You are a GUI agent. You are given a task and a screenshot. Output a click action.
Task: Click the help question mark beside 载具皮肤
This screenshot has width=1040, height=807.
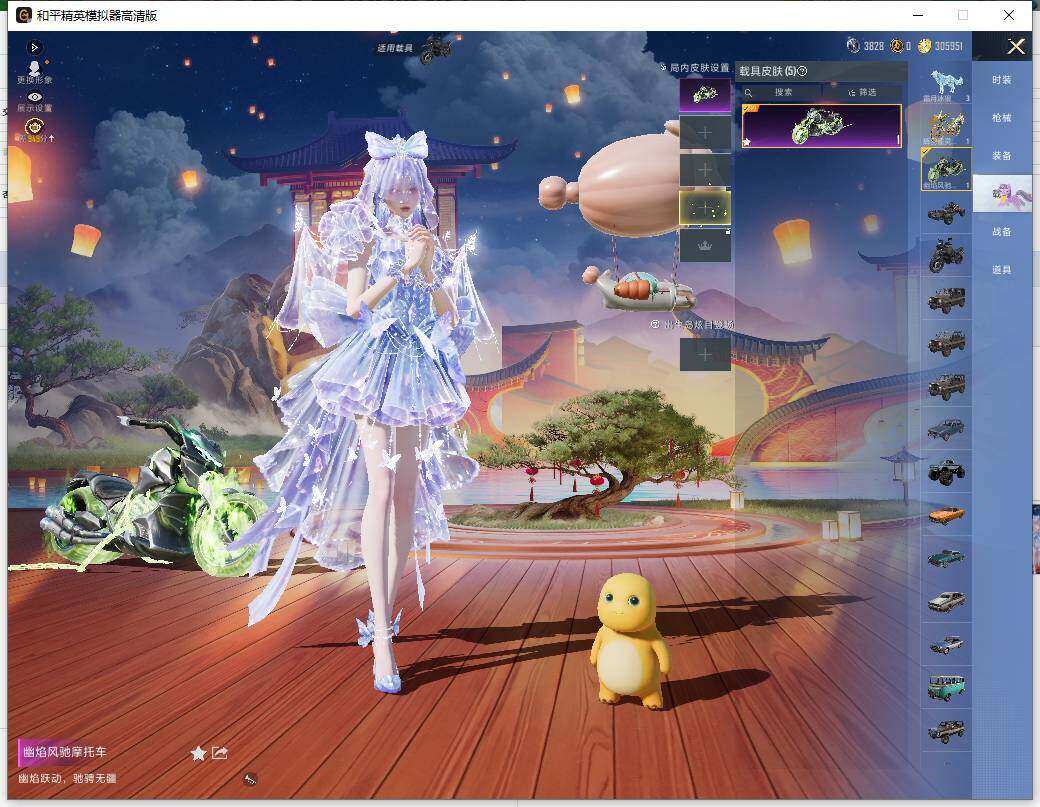[803, 71]
